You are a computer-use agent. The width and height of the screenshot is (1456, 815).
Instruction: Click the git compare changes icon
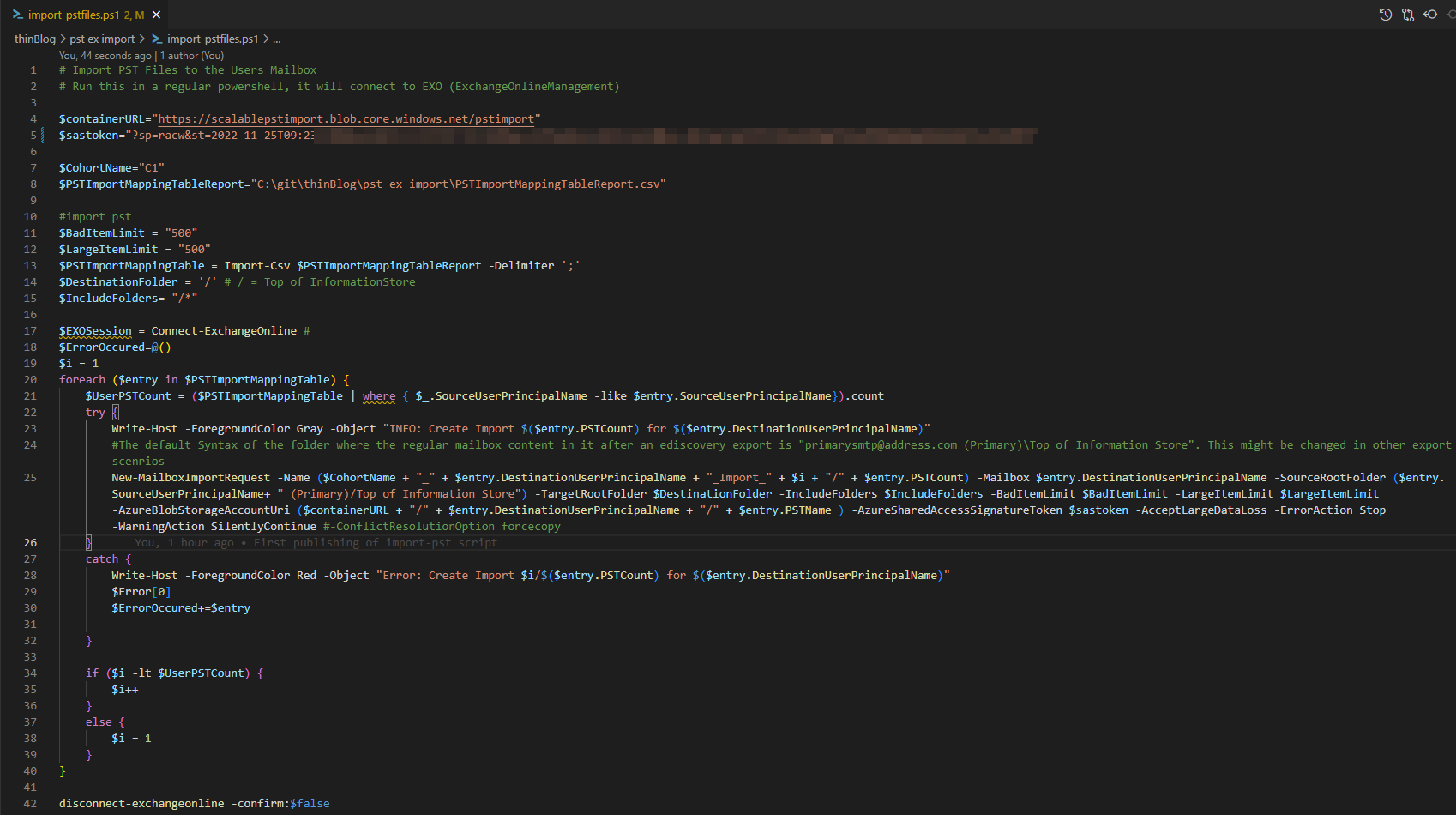coord(1408,15)
